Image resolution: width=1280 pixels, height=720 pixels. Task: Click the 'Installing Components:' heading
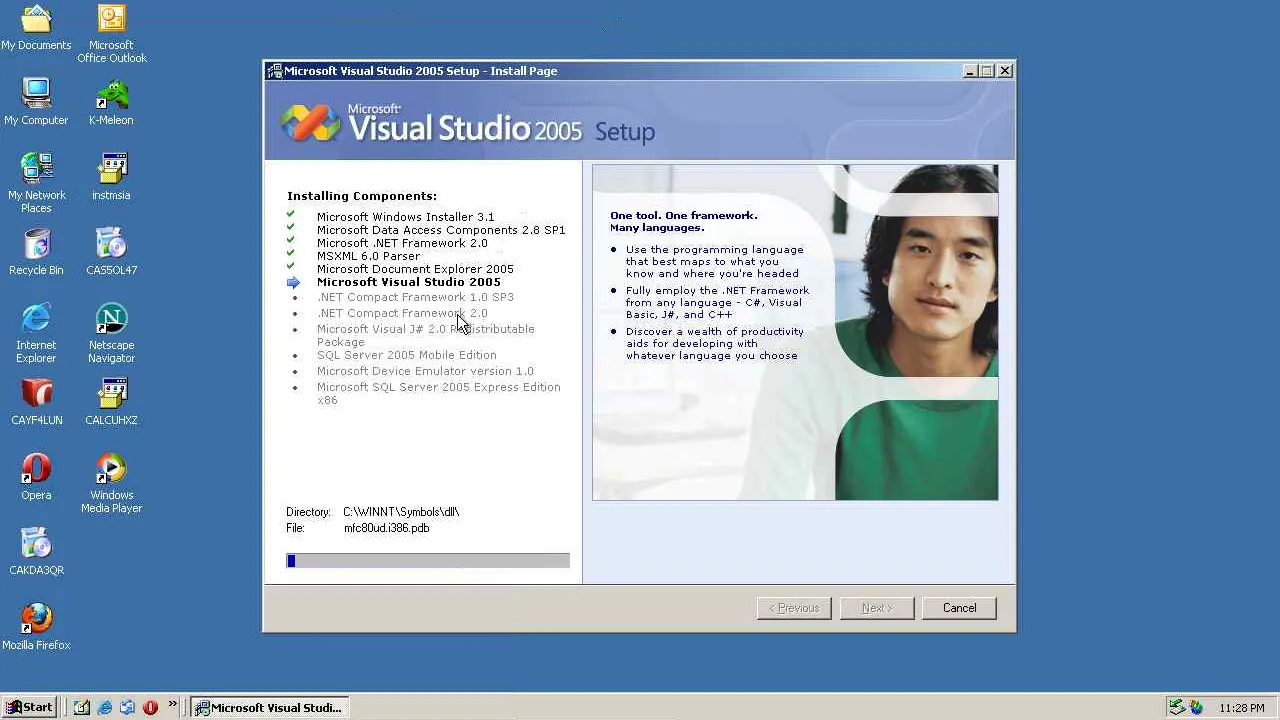[x=362, y=196]
